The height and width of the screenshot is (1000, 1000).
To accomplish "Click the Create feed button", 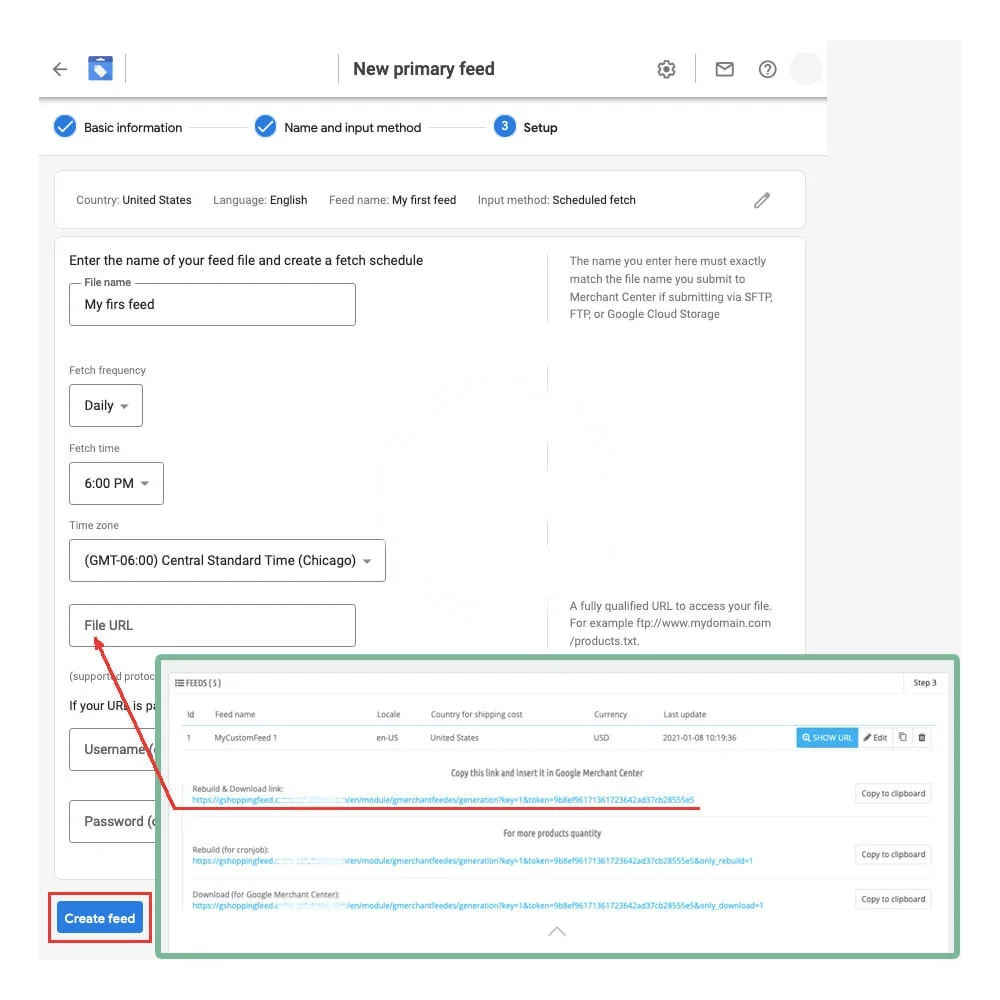I will point(100,918).
